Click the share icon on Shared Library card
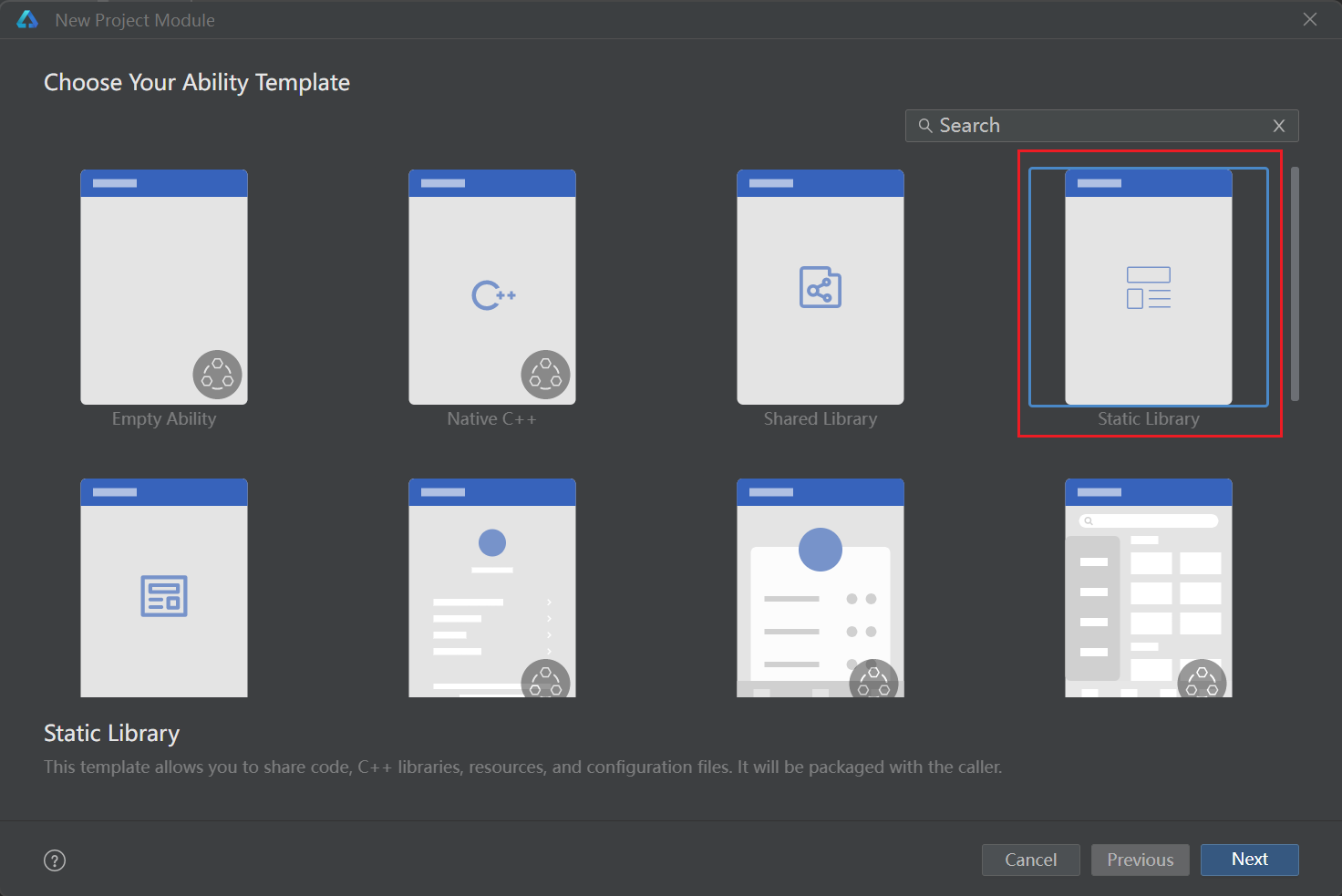Viewport: 1342px width, 896px height. tap(821, 287)
